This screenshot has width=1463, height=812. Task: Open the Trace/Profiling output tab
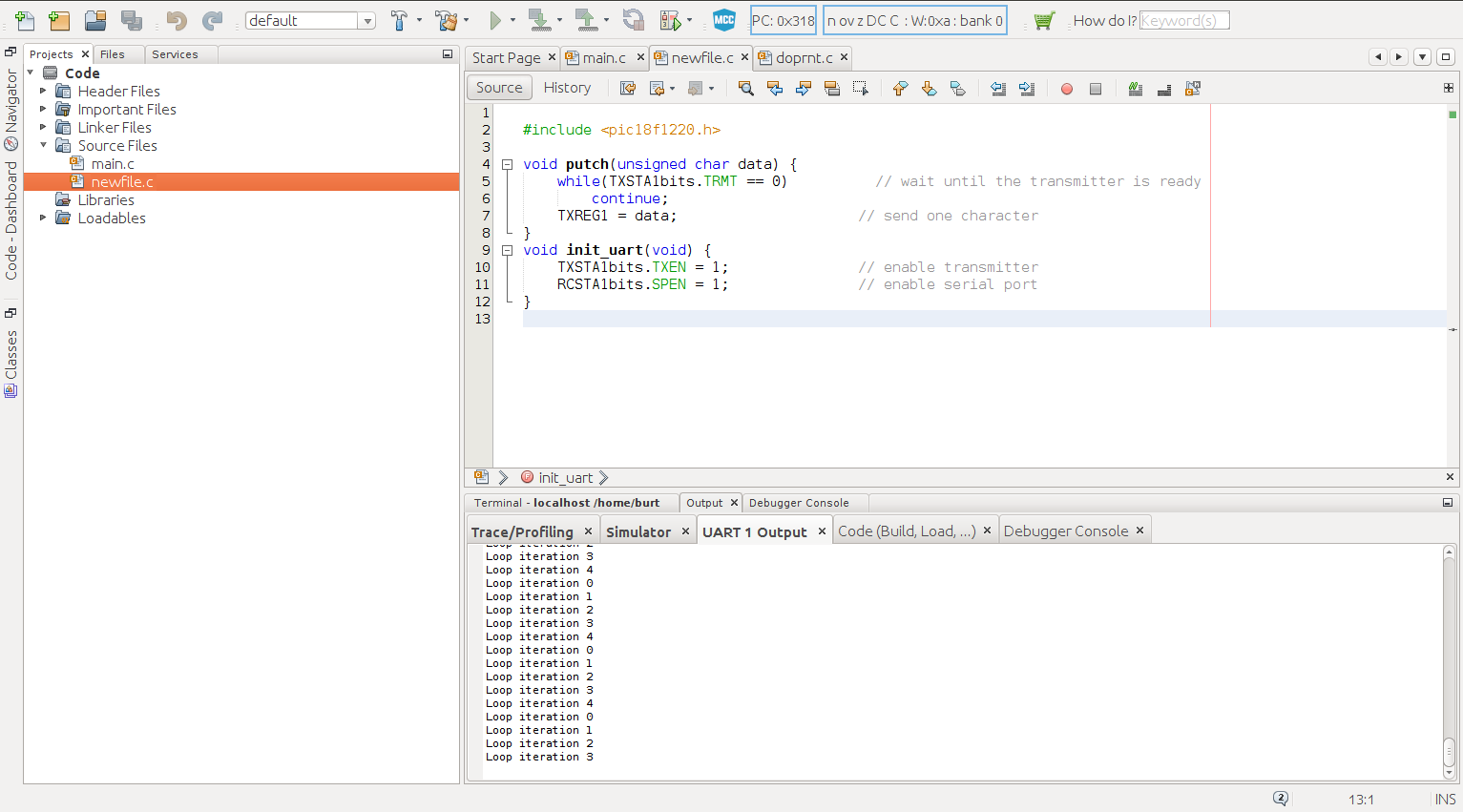point(522,532)
